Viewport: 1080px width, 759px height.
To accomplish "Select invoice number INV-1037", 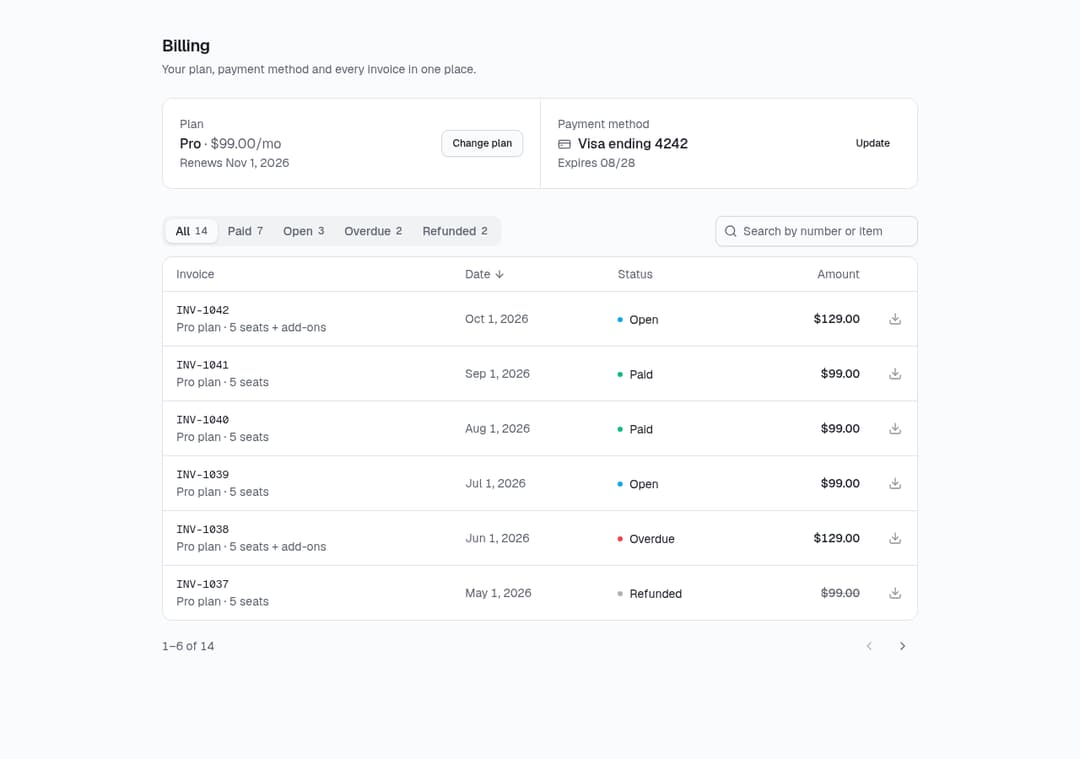I will point(202,584).
